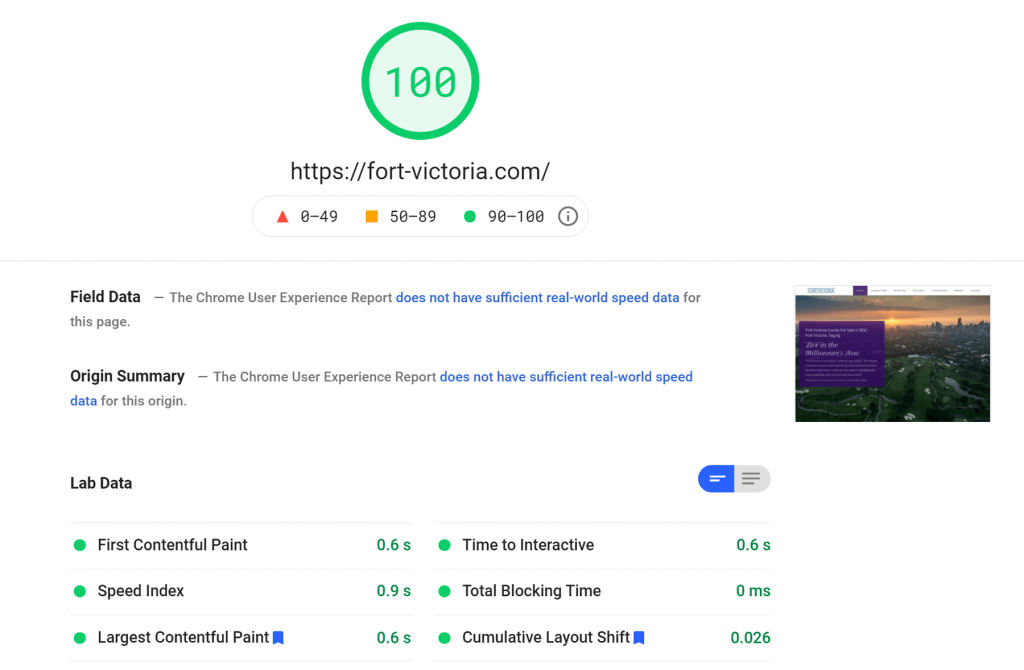1024x670 pixels.
Task: Click the fort-victoria.com page screenshot thumbnail
Action: tap(892, 353)
